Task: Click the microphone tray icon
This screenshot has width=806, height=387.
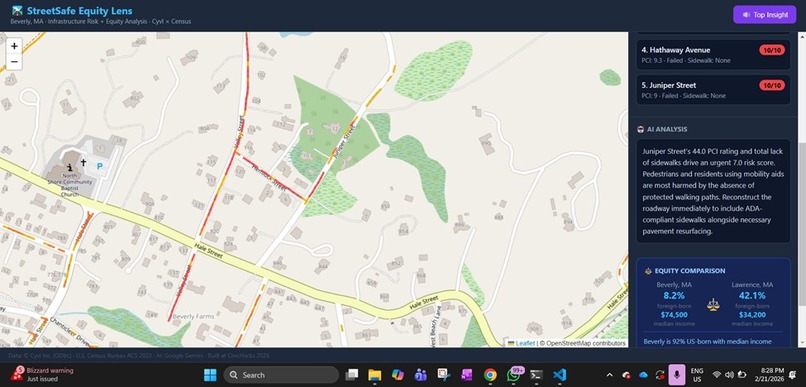Action: coord(676,375)
